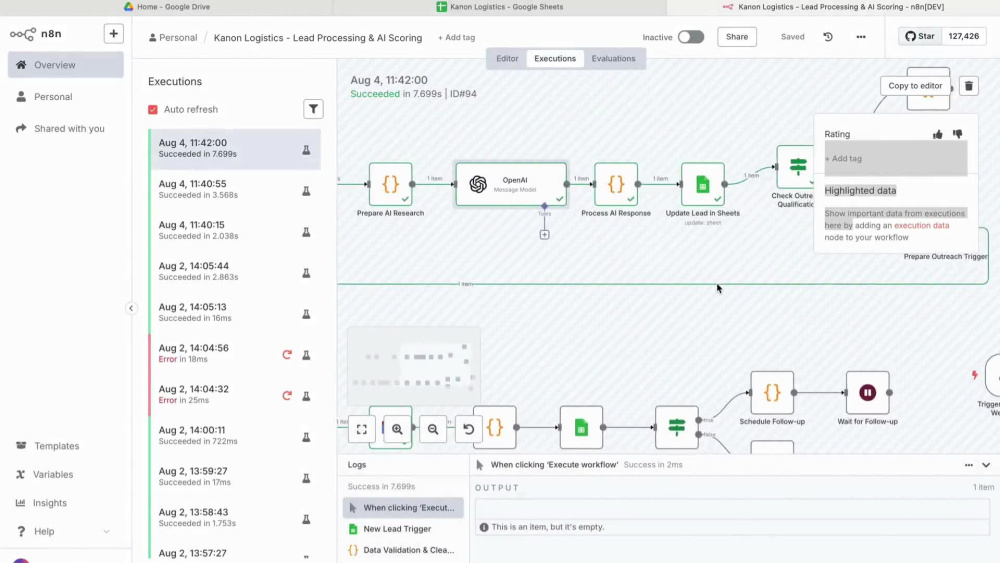Switch to the Executions tab

[555, 59]
